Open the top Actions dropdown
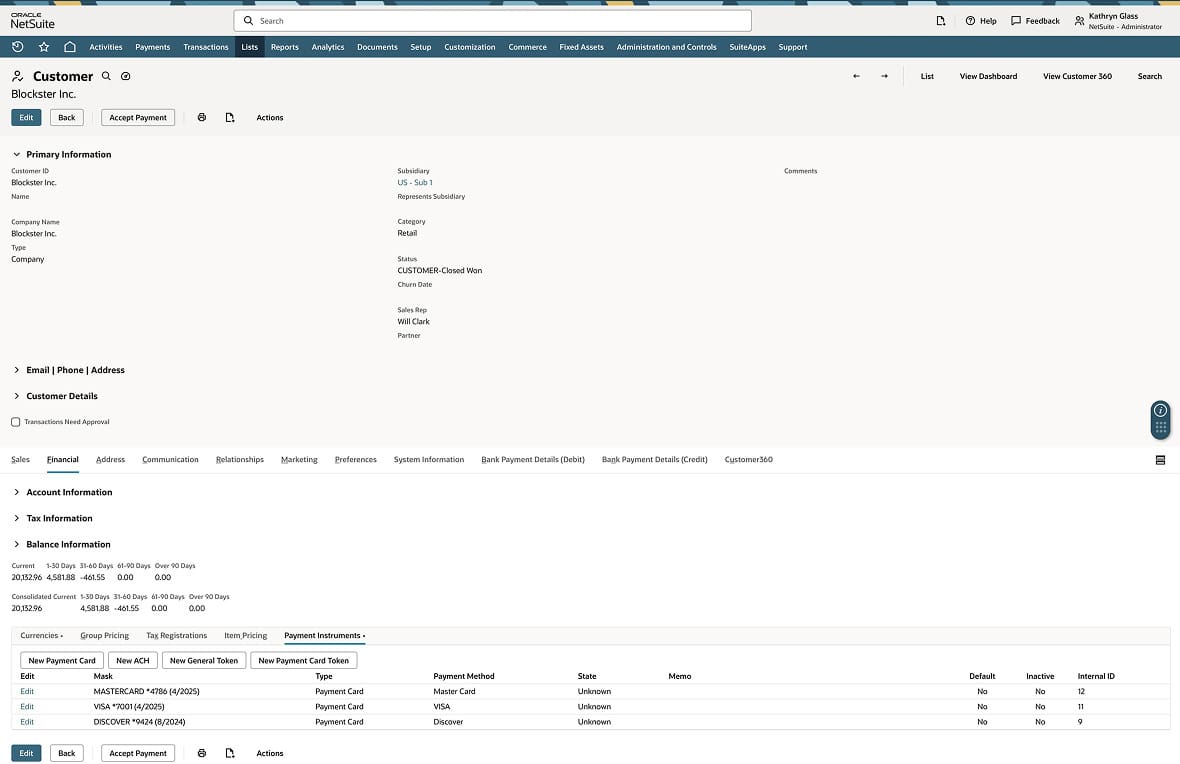 [x=269, y=117]
